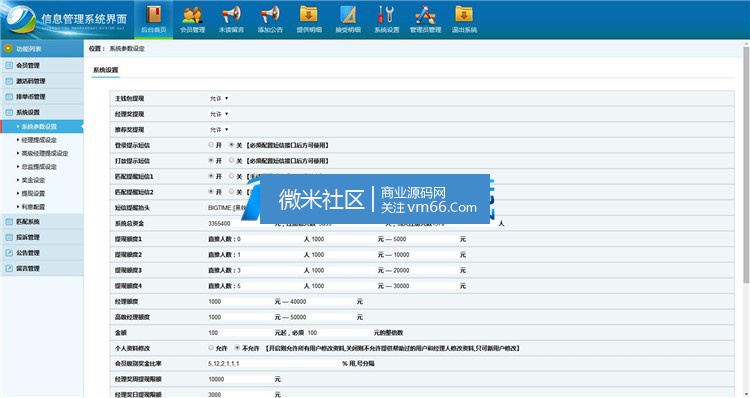Viewport: 750px width, 398px height.
Task: Click the edit icon beside 公告管理
Action: tap(9, 253)
